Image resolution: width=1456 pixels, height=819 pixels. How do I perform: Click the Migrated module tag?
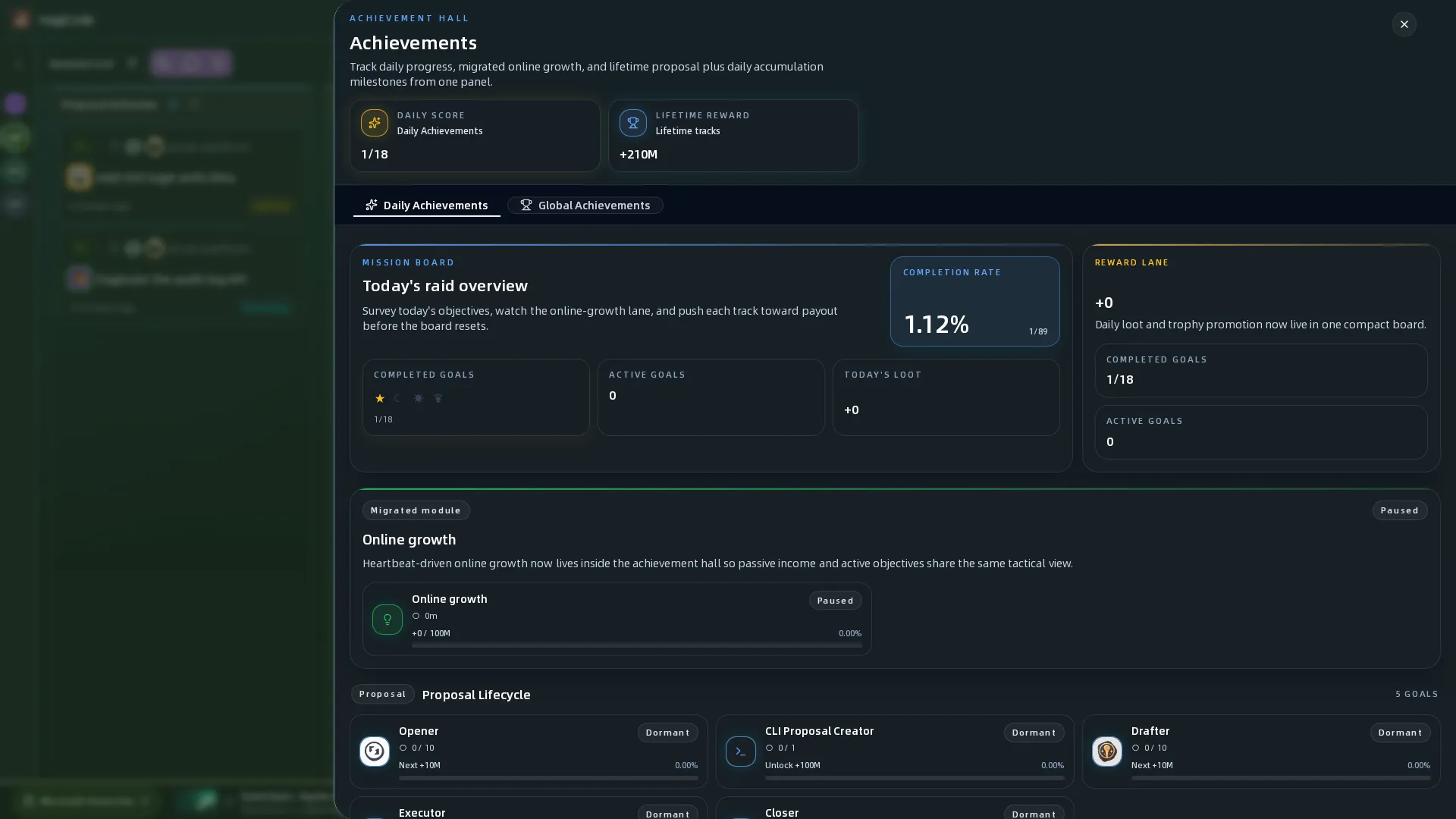(416, 510)
